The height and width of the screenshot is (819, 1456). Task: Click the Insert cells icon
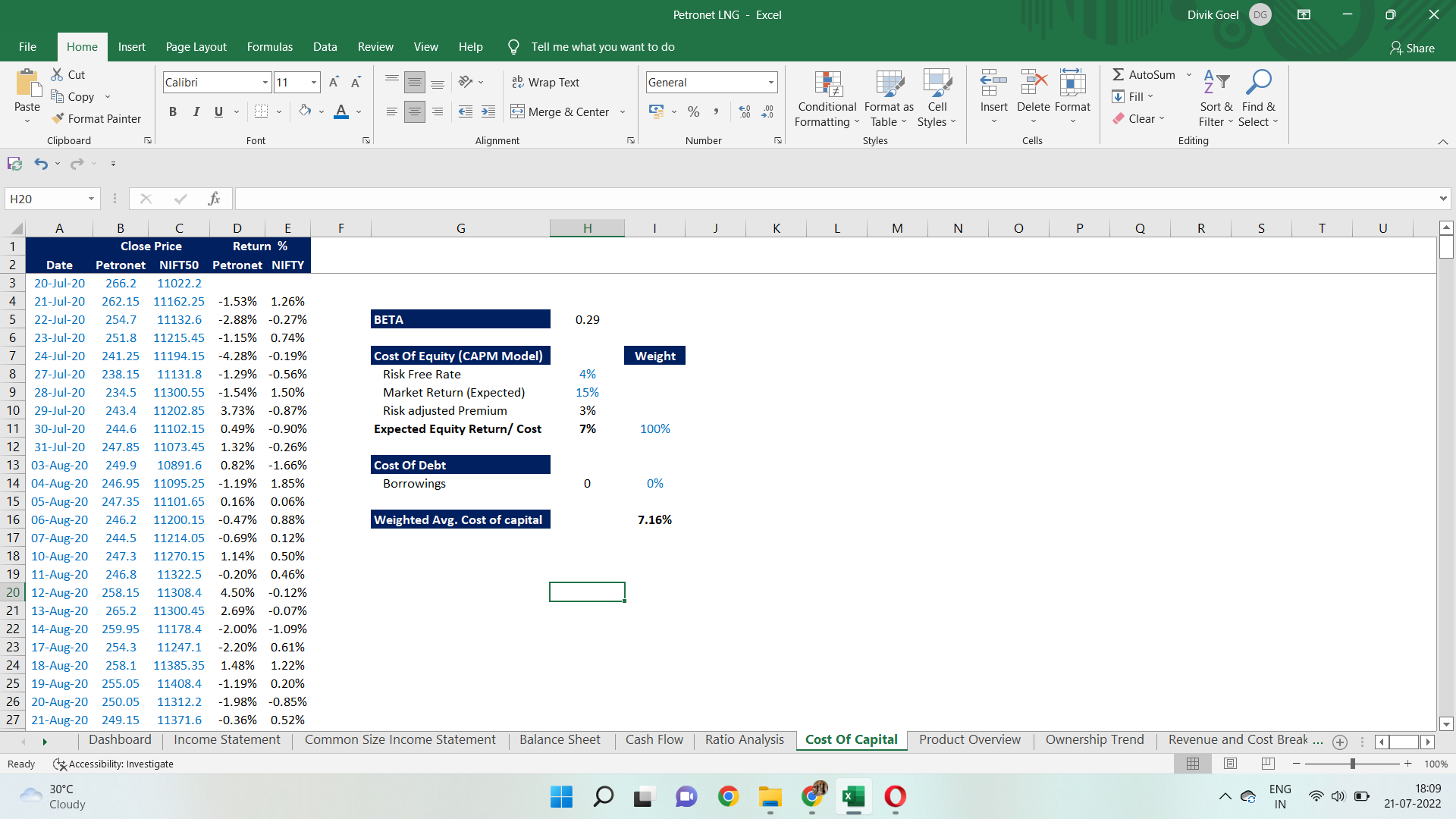(993, 82)
